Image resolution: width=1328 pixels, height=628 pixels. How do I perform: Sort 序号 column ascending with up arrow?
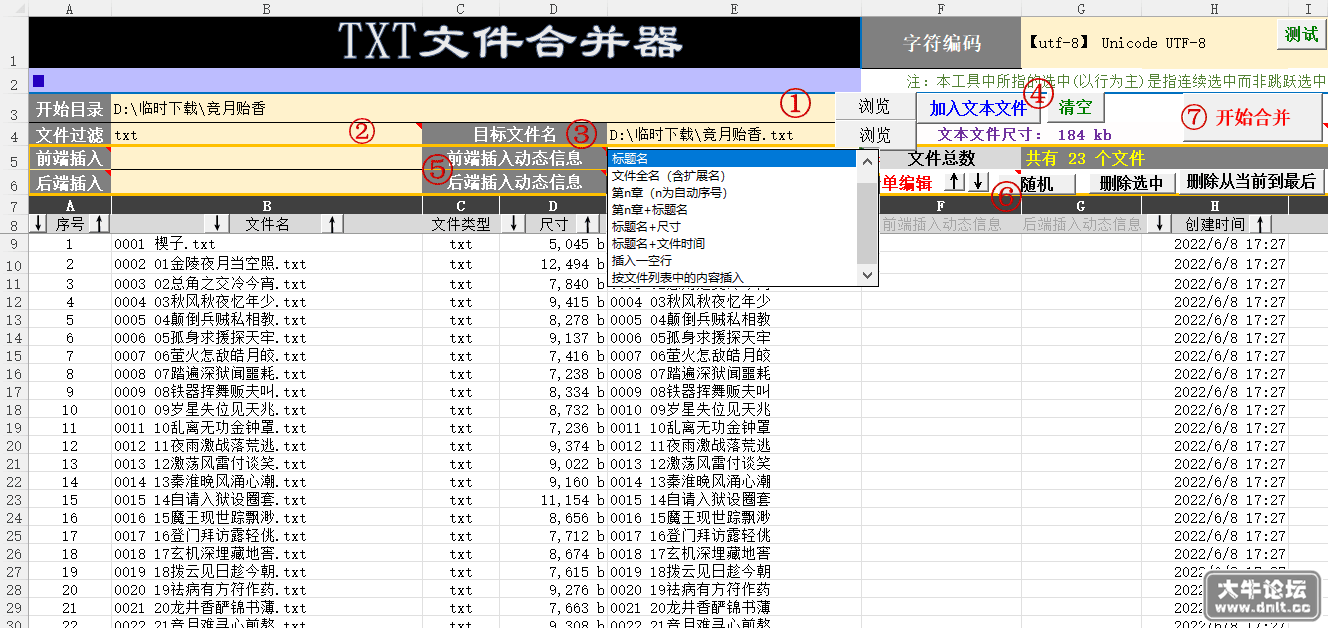[x=97, y=224]
